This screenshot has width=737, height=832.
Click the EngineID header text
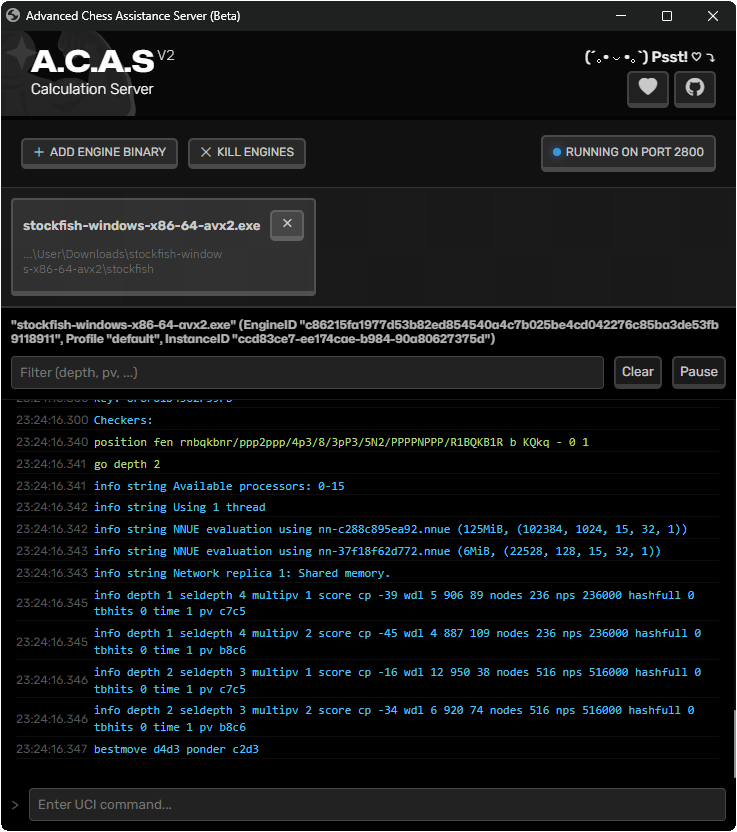(x=365, y=332)
